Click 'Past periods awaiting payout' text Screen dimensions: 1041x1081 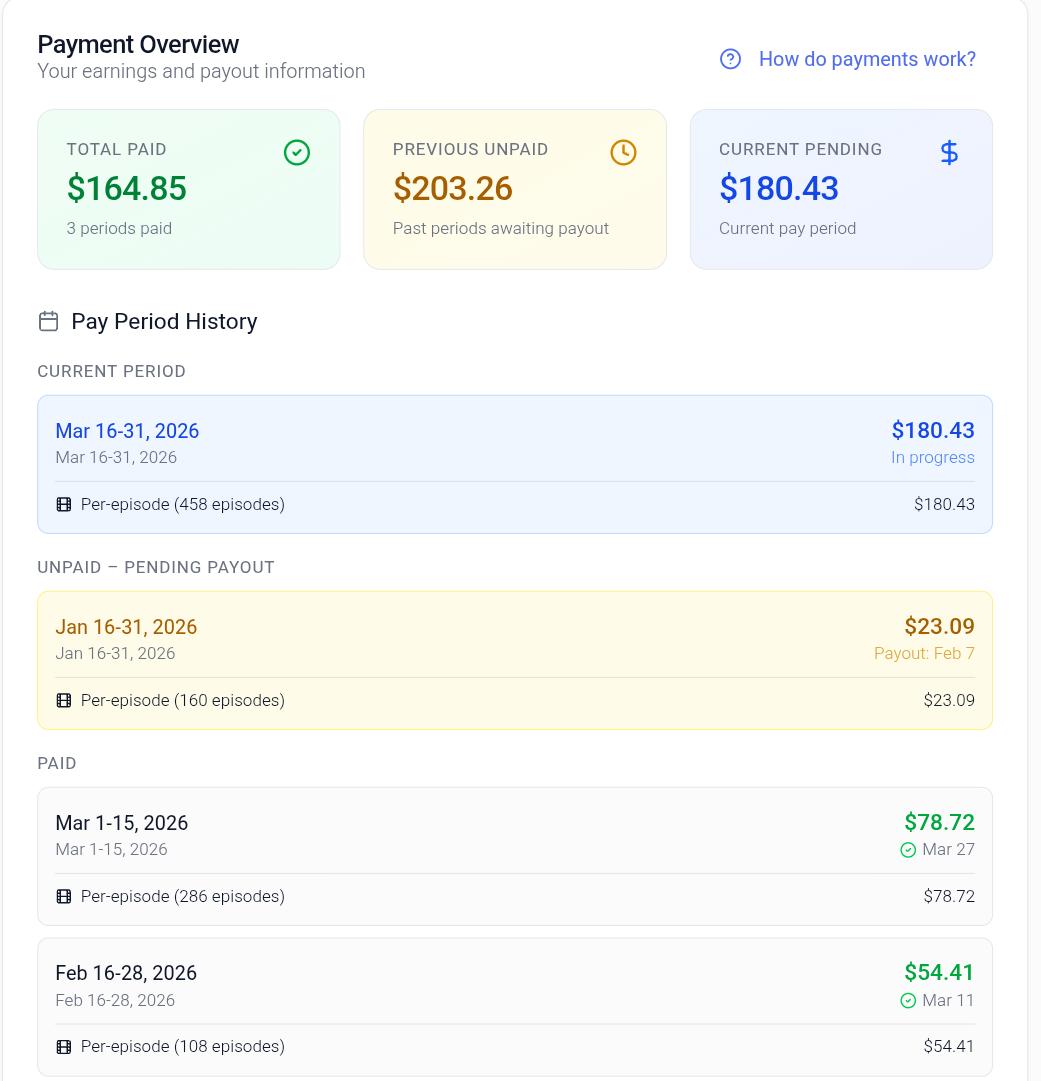[x=501, y=228]
